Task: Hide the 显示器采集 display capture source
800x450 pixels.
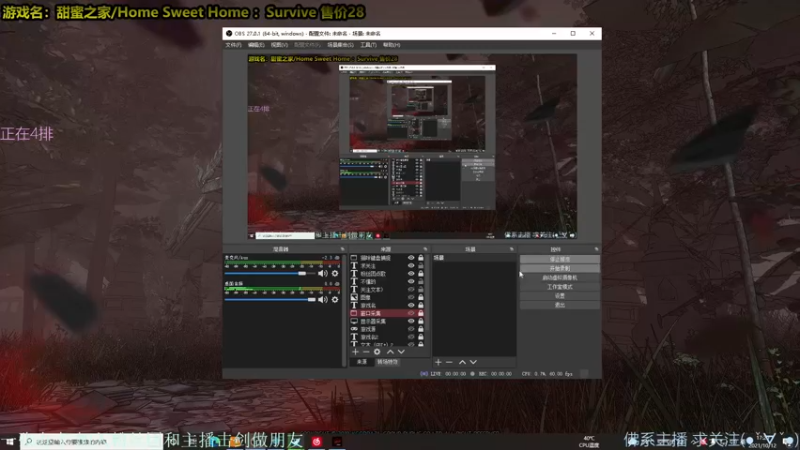Action: point(411,321)
